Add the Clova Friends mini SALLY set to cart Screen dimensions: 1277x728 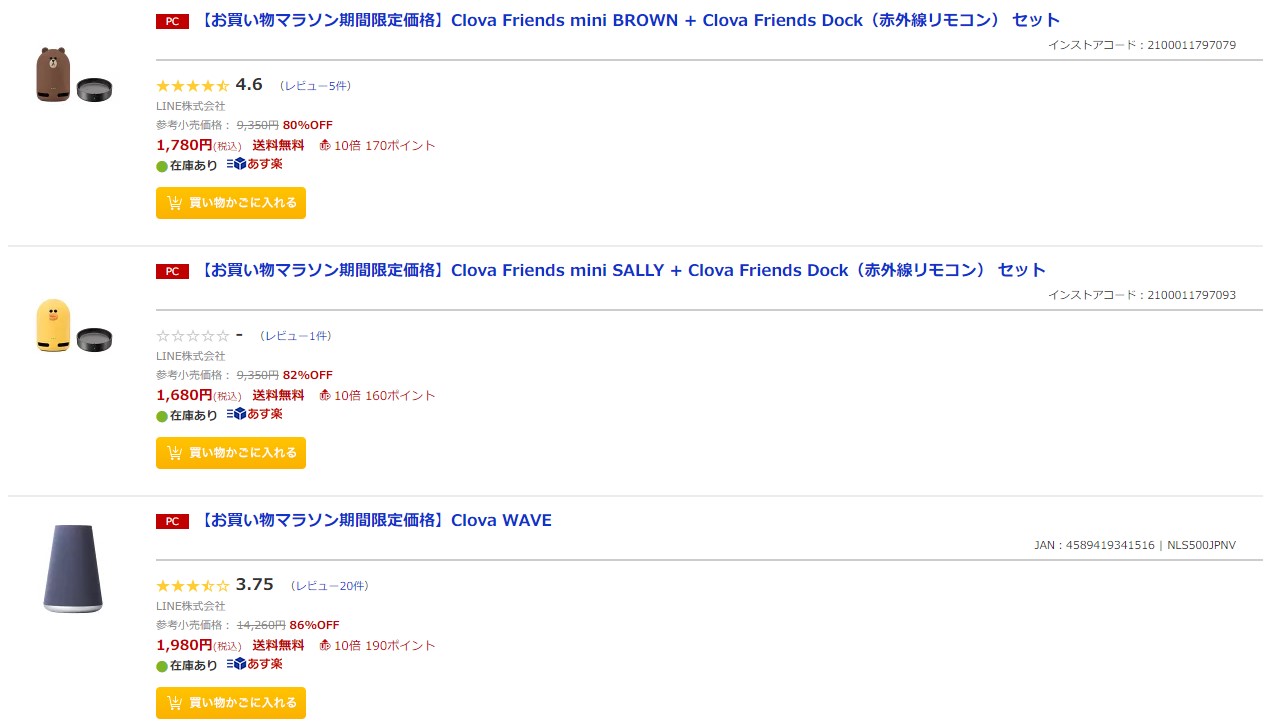pyautogui.click(x=231, y=453)
